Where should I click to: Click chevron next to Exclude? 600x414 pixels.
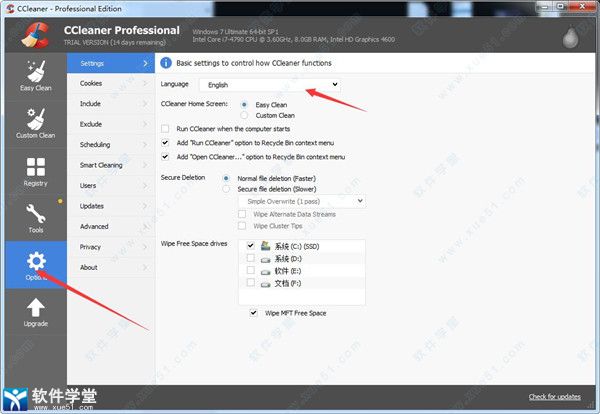tap(145, 124)
